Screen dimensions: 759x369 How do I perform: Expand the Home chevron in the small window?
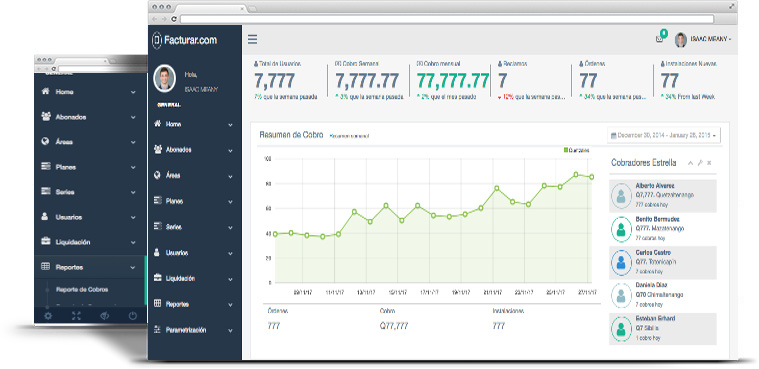click(x=133, y=92)
